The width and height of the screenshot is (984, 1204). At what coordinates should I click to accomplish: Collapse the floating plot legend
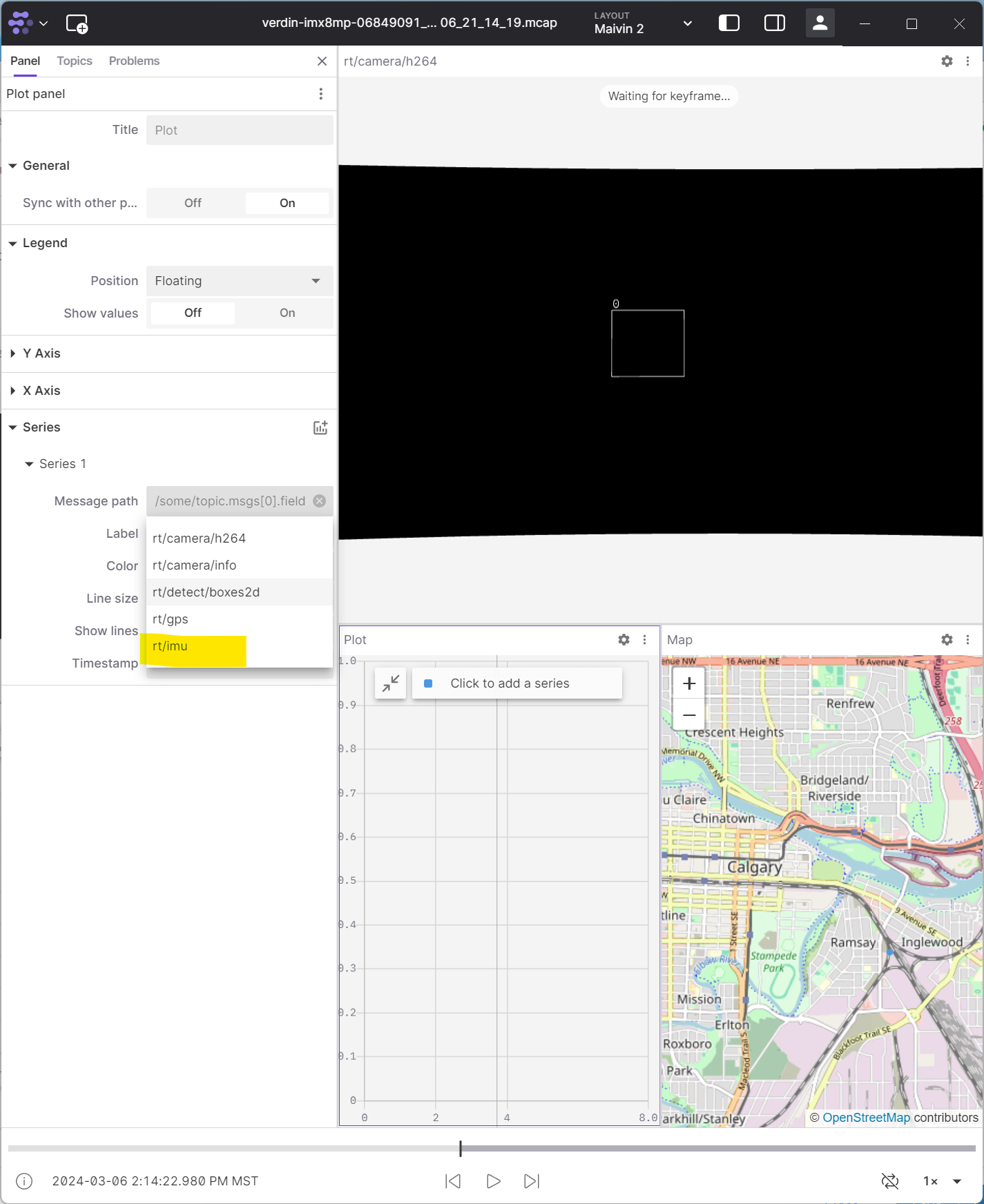pos(391,683)
